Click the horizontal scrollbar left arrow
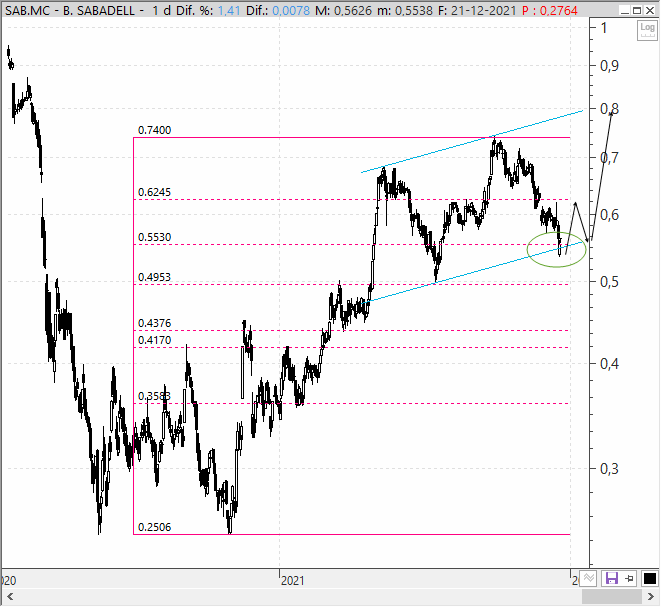The image size is (661, 607). (x=10, y=596)
